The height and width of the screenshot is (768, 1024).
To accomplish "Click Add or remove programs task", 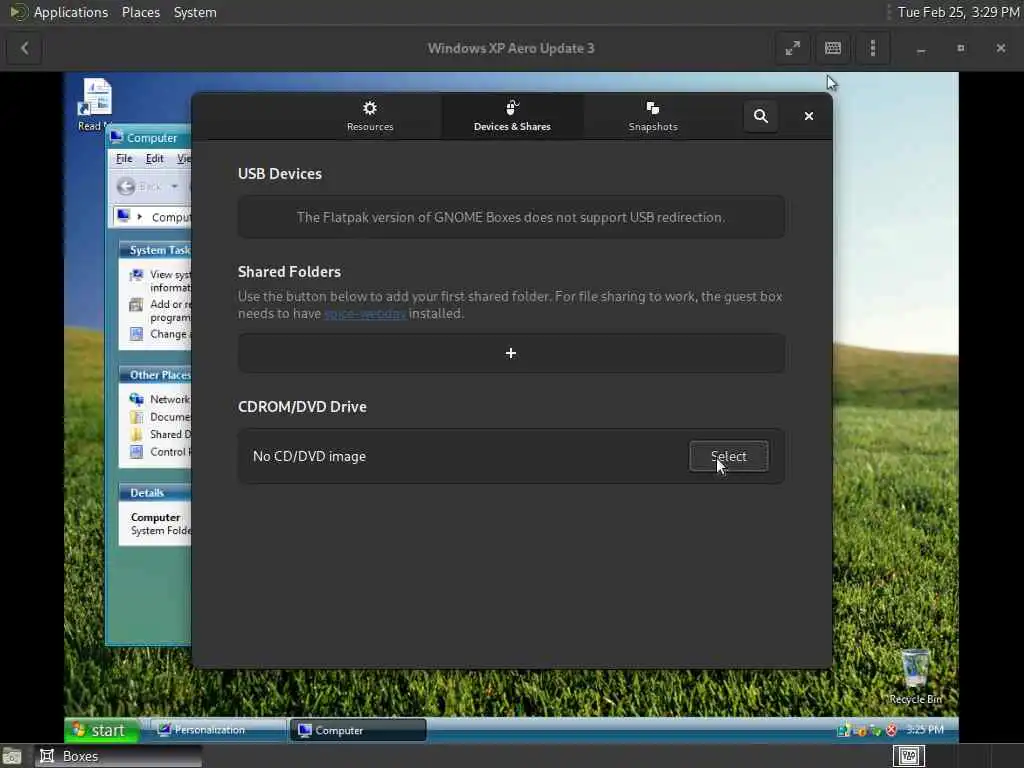I will [160, 311].
